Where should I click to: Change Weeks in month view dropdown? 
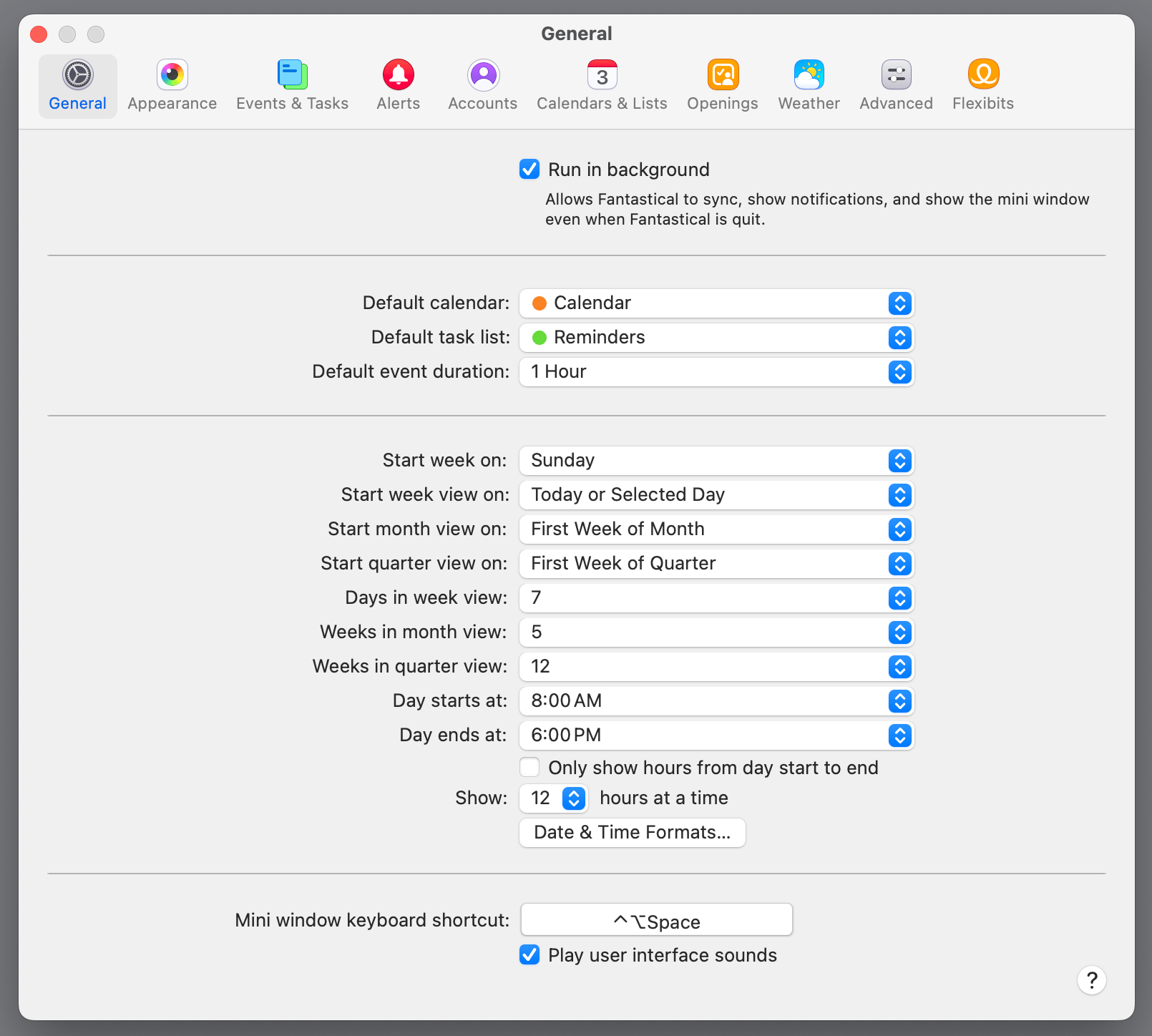pyautogui.click(x=716, y=632)
